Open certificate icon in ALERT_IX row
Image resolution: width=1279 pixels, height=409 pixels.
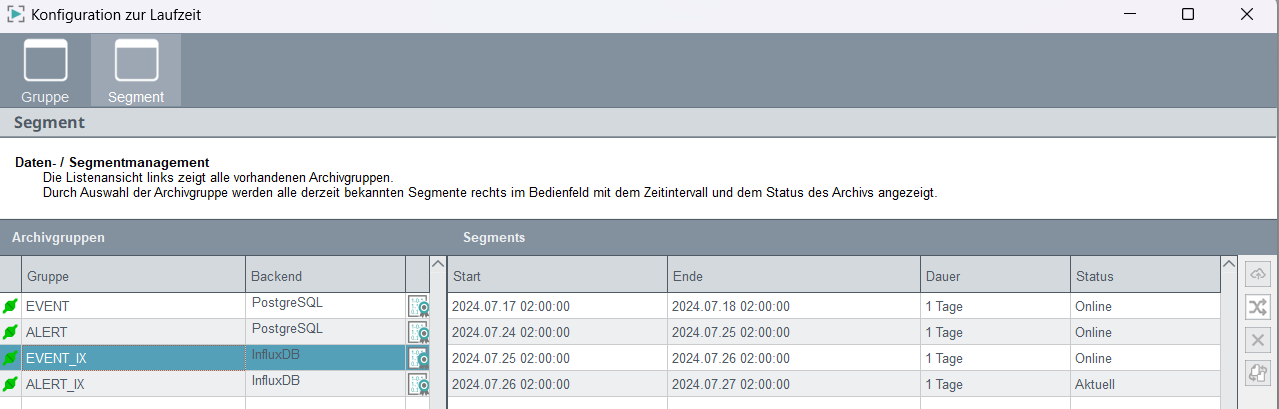click(418, 384)
